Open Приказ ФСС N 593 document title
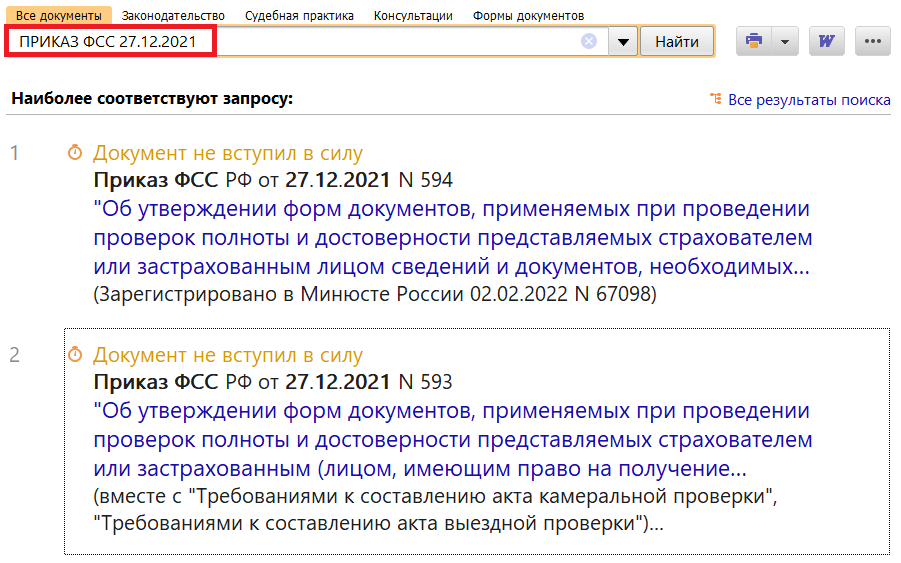 pyautogui.click(x=273, y=381)
